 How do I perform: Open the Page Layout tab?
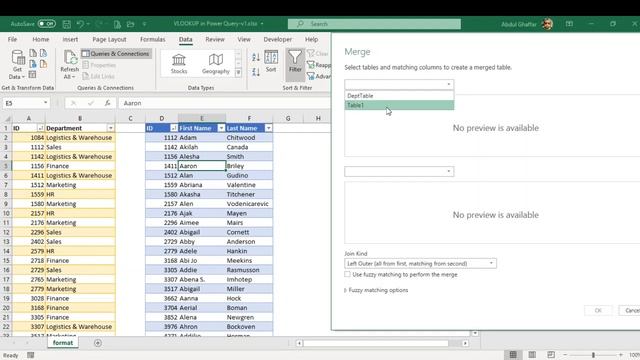click(109, 39)
